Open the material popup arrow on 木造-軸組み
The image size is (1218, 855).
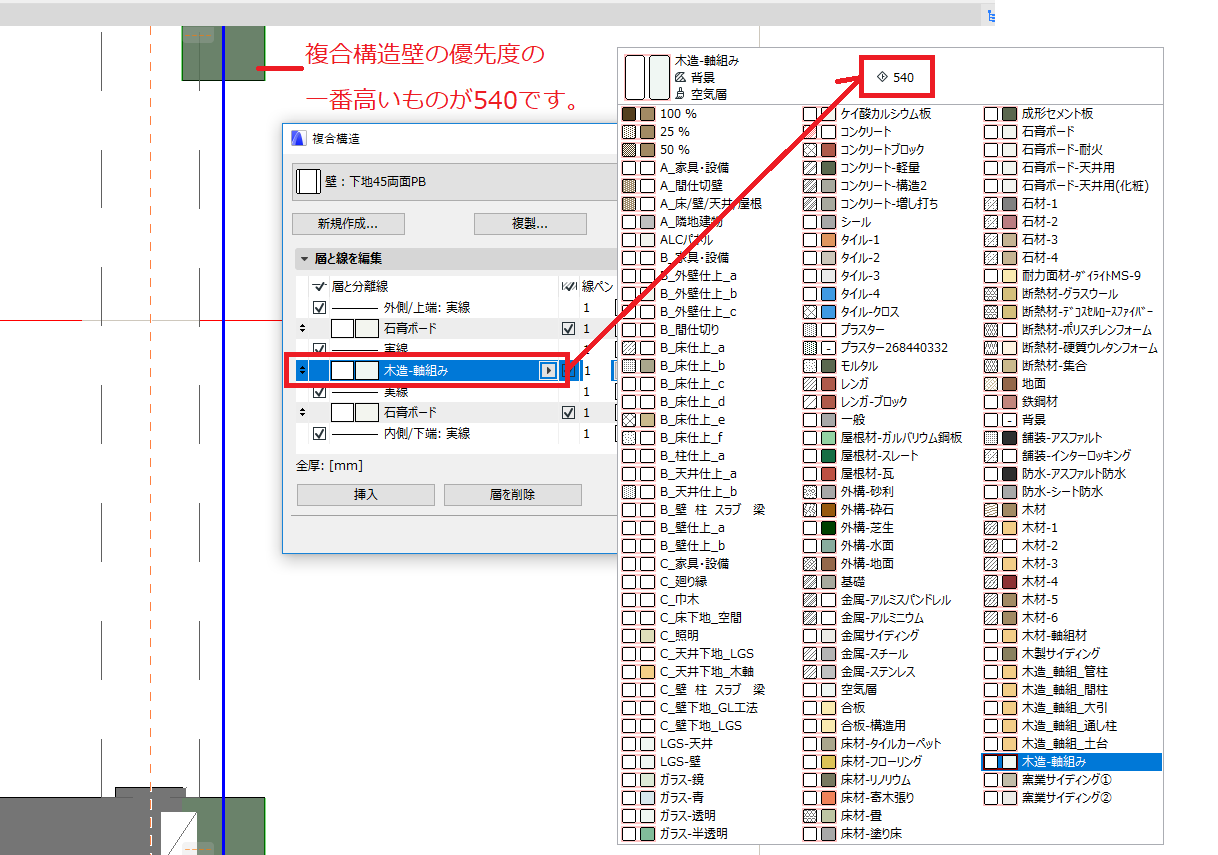point(547,370)
